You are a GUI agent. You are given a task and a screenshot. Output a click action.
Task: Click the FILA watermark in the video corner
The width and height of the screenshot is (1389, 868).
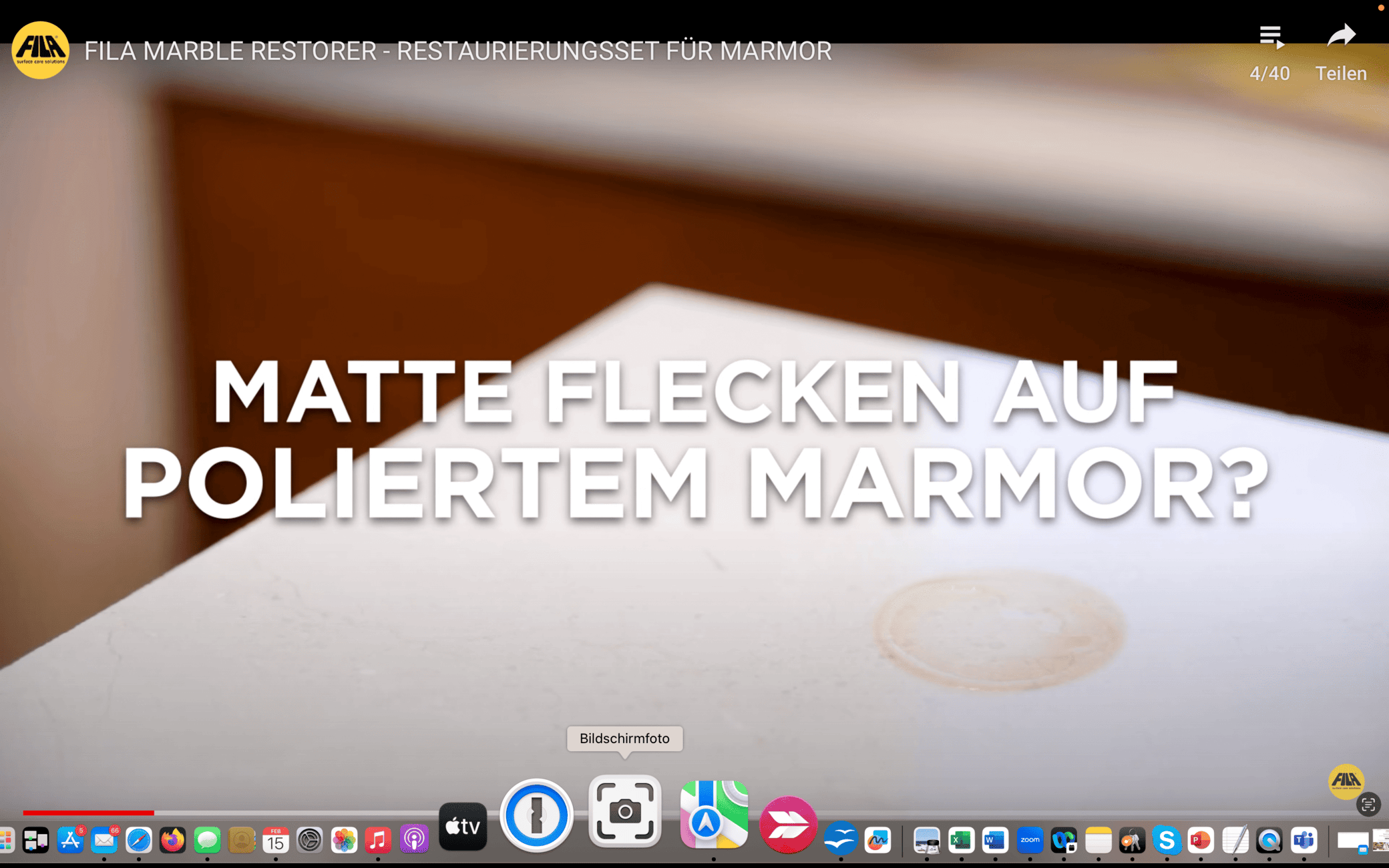1346,781
